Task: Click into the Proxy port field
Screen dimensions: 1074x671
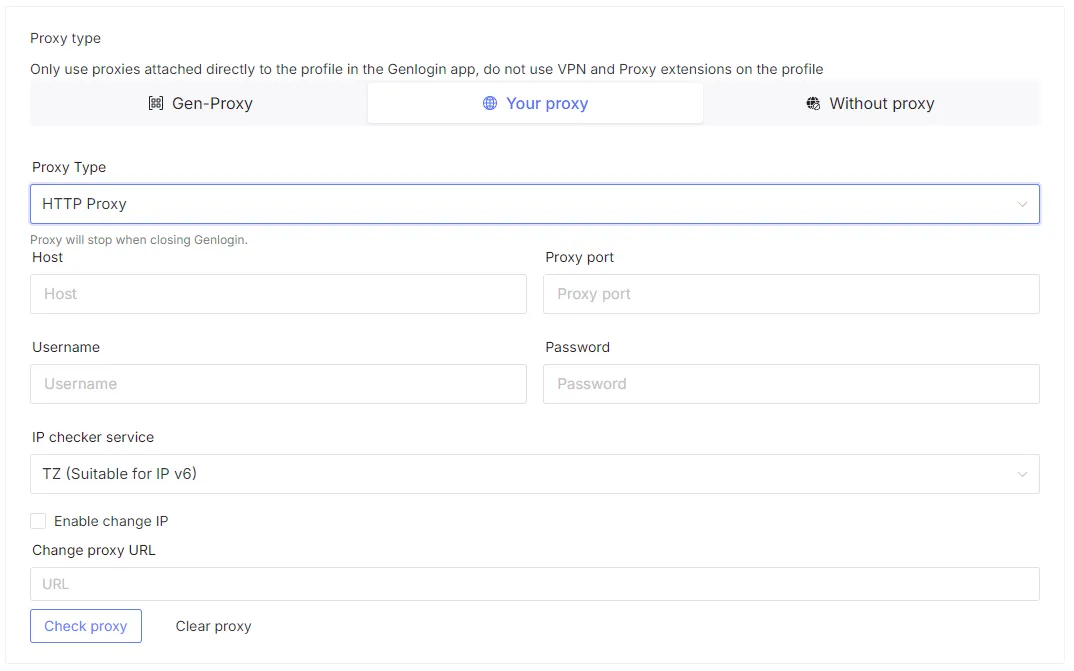Action: pyautogui.click(x=791, y=294)
